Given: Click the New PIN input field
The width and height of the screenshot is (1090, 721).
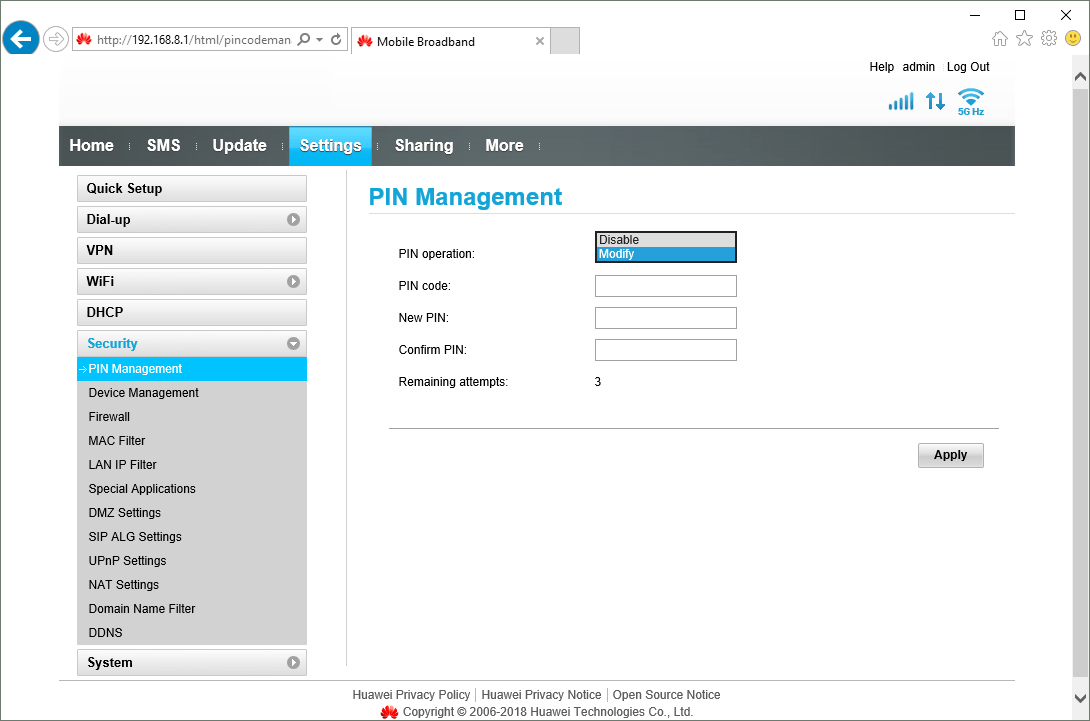Looking at the screenshot, I should [x=665, y=318].
